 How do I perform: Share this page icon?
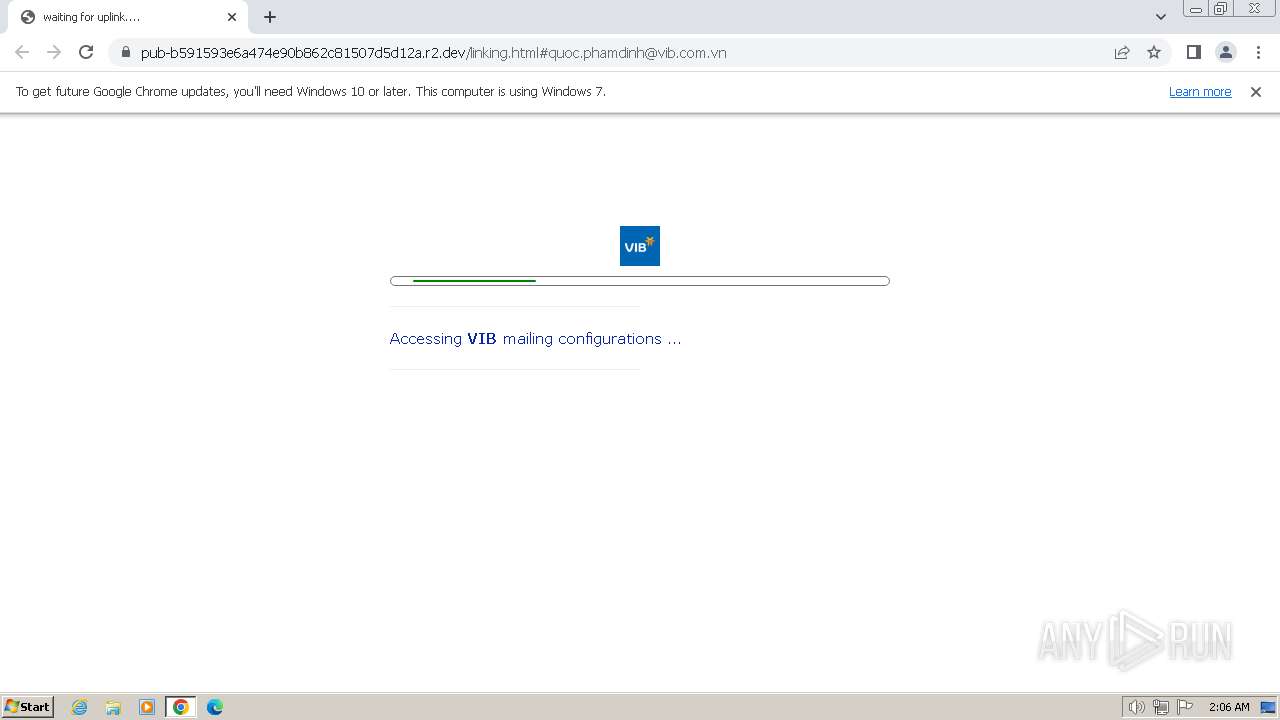1122,52
